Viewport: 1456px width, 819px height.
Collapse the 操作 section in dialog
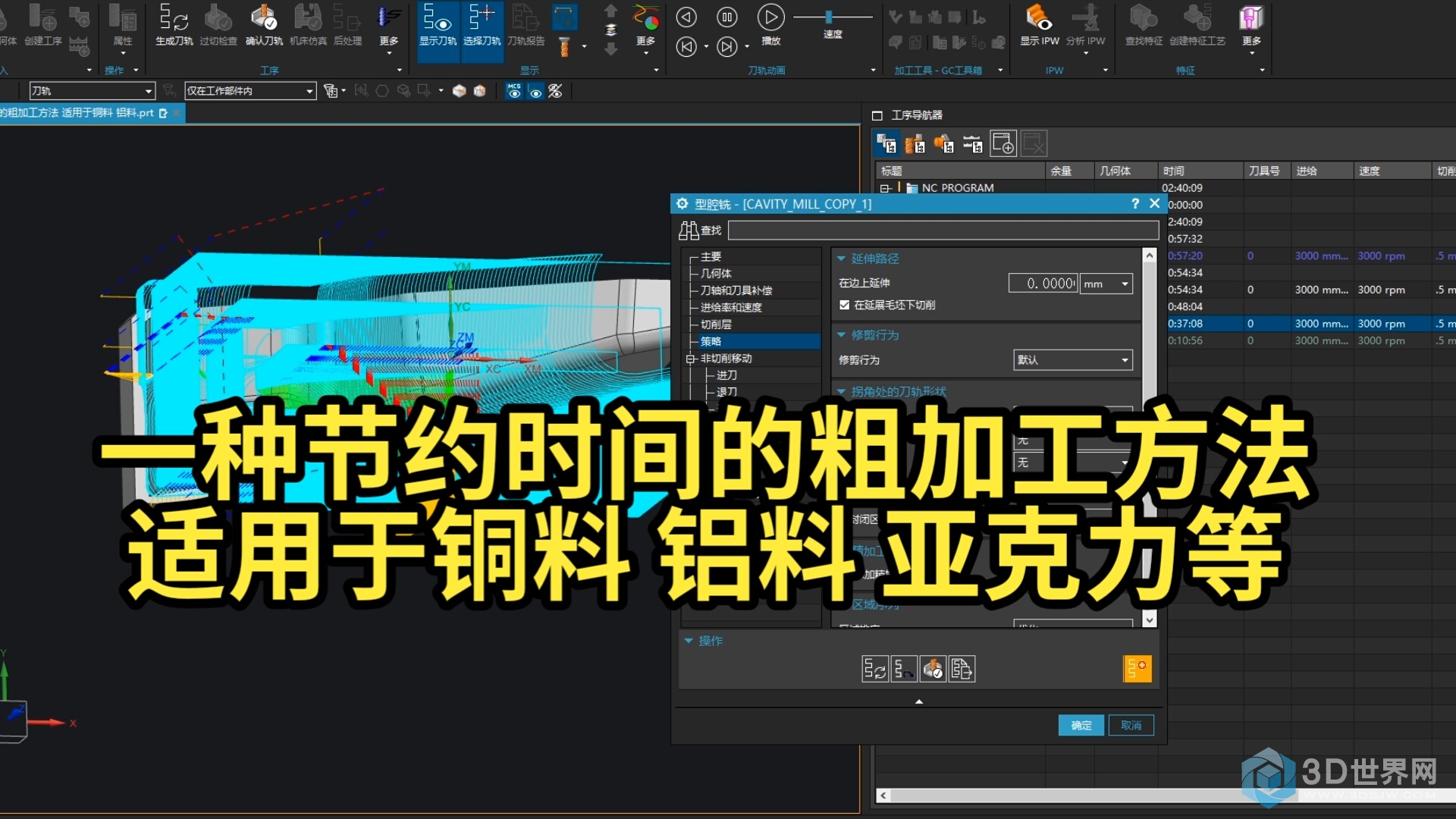click(689, 641)
